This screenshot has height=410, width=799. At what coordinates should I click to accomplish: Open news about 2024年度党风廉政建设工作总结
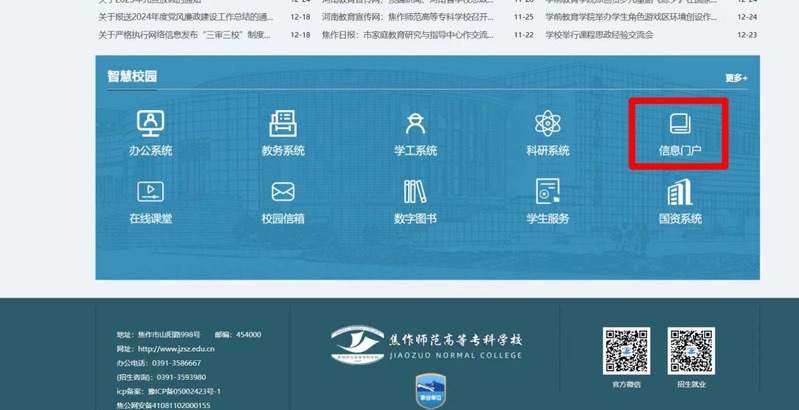[186, 17]
